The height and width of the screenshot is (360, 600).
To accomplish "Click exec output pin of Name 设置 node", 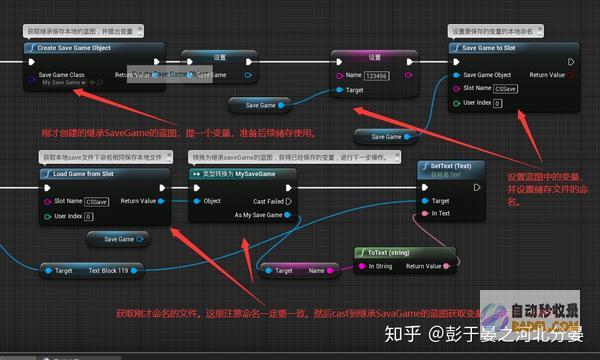I will click(409, 62).
